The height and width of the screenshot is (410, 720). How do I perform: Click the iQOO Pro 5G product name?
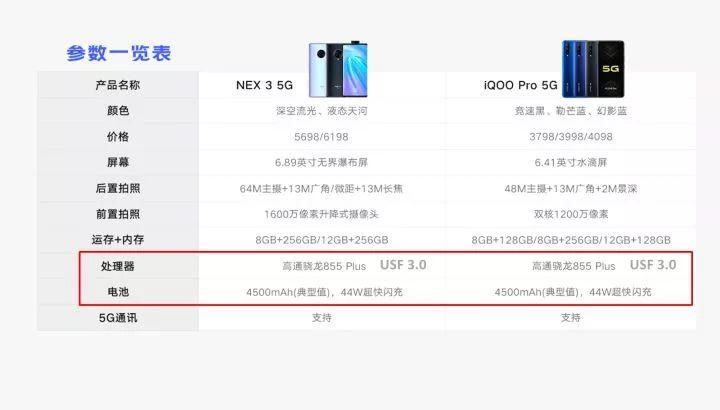click(520, 85)
